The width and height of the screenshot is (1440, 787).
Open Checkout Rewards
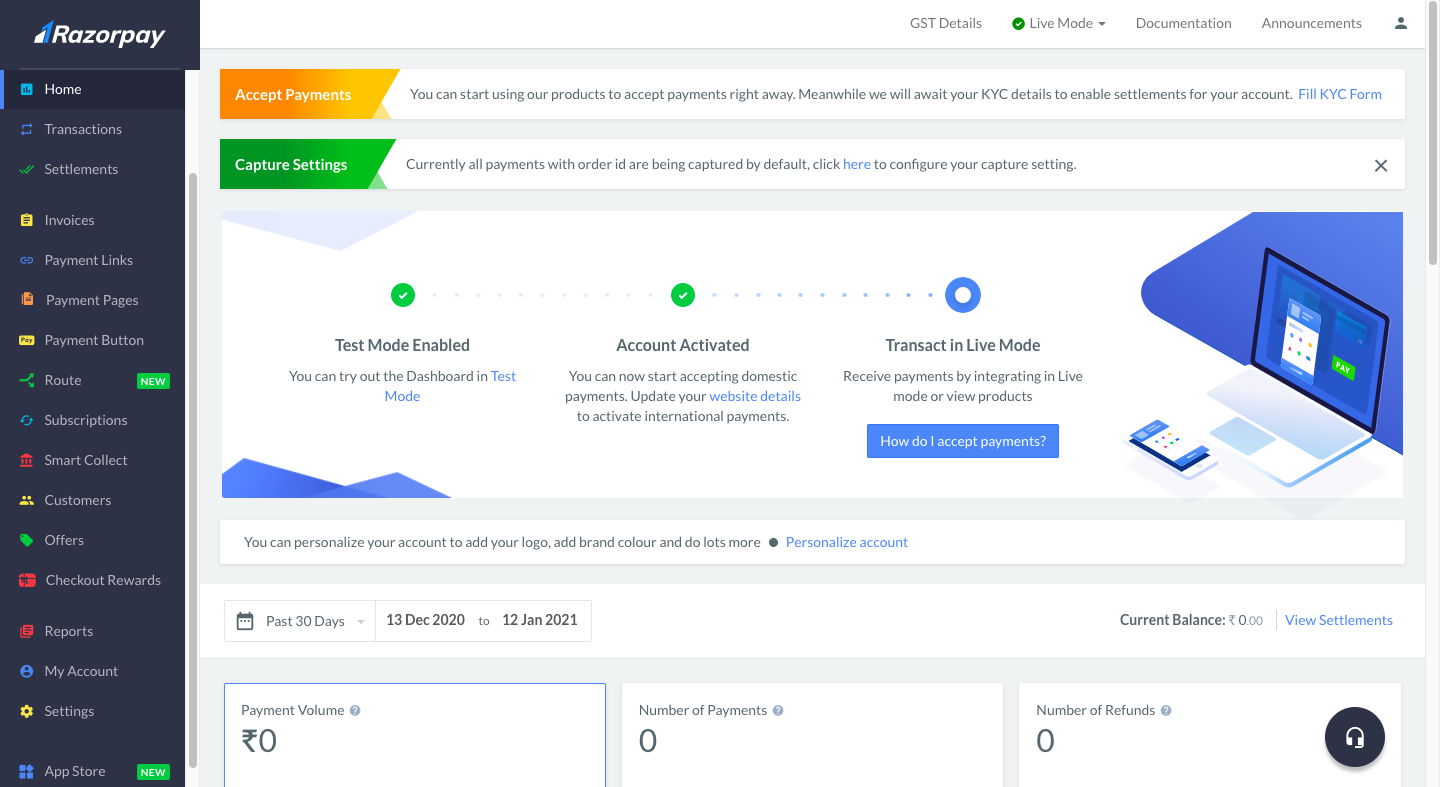[x=103, y=580]
